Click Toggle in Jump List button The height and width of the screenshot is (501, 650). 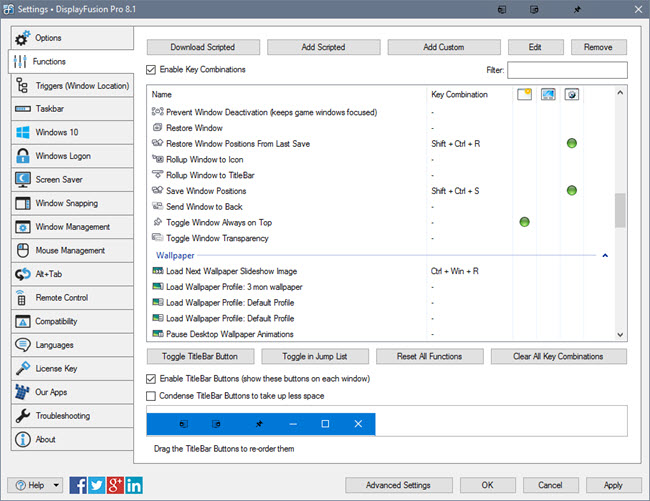(x=315, y=356)
